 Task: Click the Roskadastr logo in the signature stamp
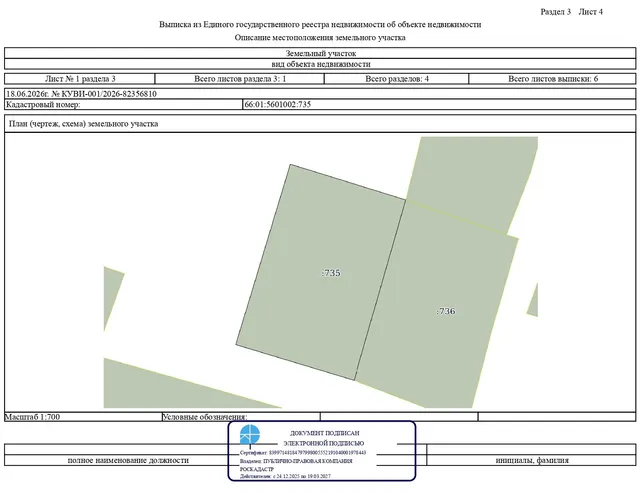click(x=250, y=435)
